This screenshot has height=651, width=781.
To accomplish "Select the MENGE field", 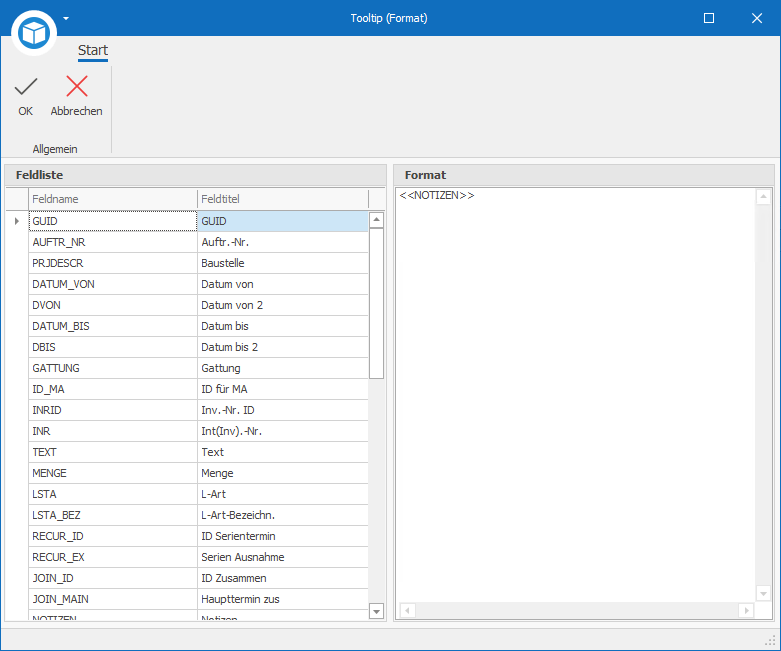I will 113,473.
